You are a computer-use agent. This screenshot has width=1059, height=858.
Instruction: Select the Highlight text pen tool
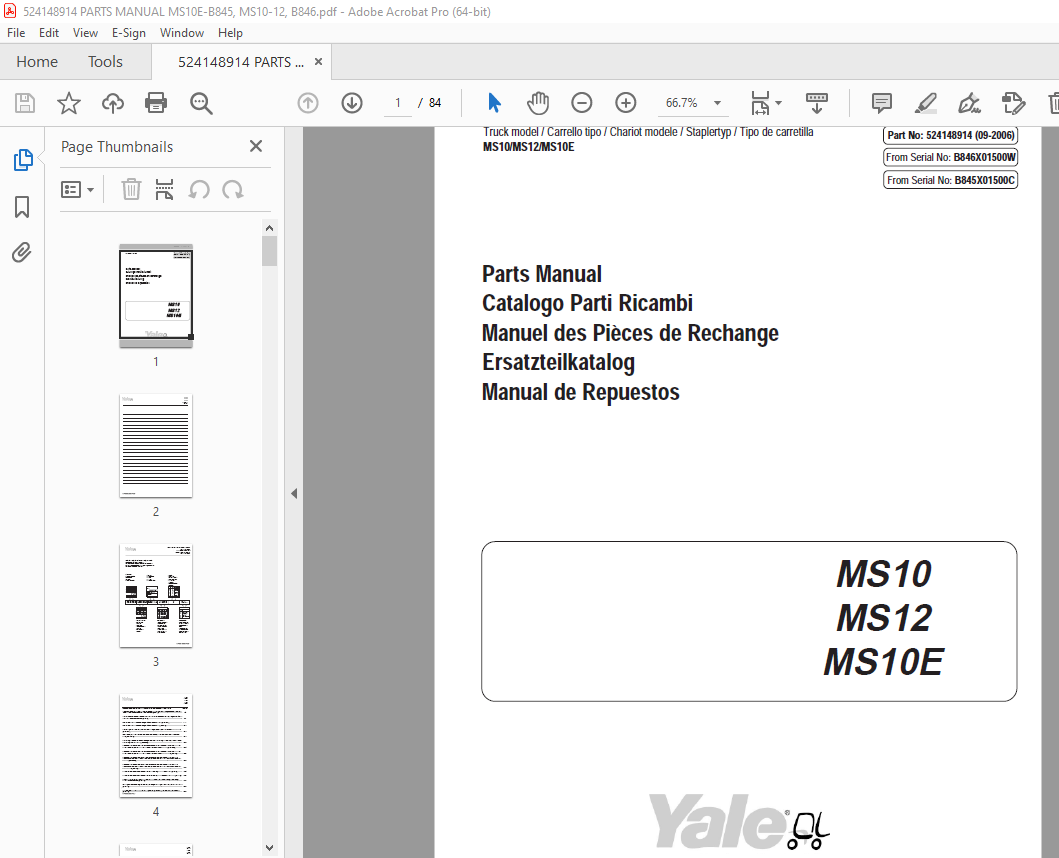pos(925,103)
